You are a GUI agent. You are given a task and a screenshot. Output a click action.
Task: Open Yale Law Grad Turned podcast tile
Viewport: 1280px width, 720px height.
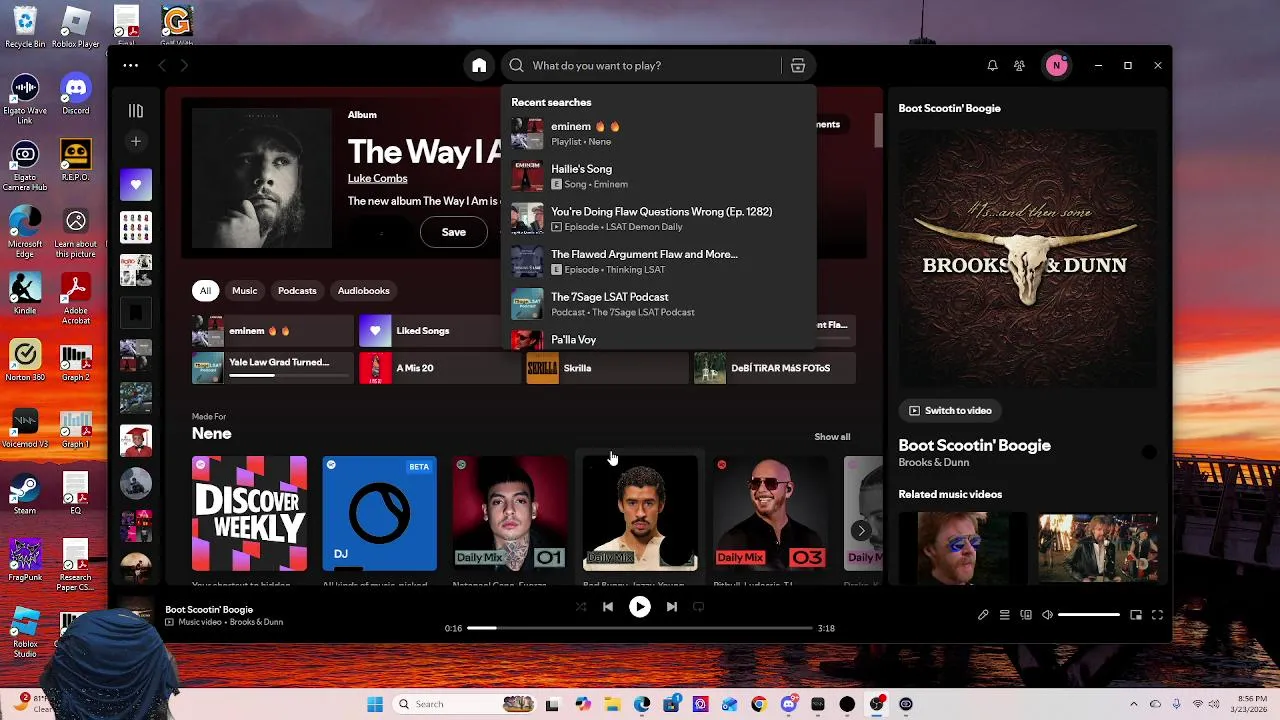point(272,368)
